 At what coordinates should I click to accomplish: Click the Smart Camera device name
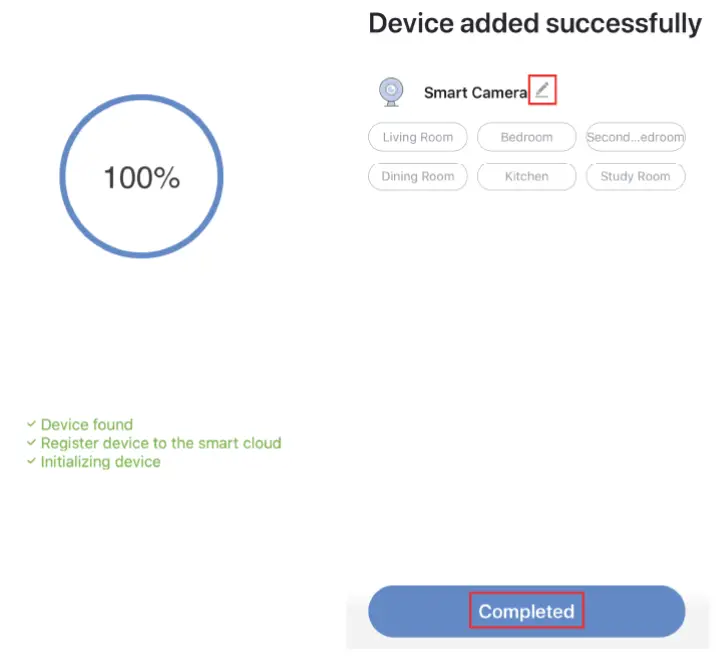point(475,93)
